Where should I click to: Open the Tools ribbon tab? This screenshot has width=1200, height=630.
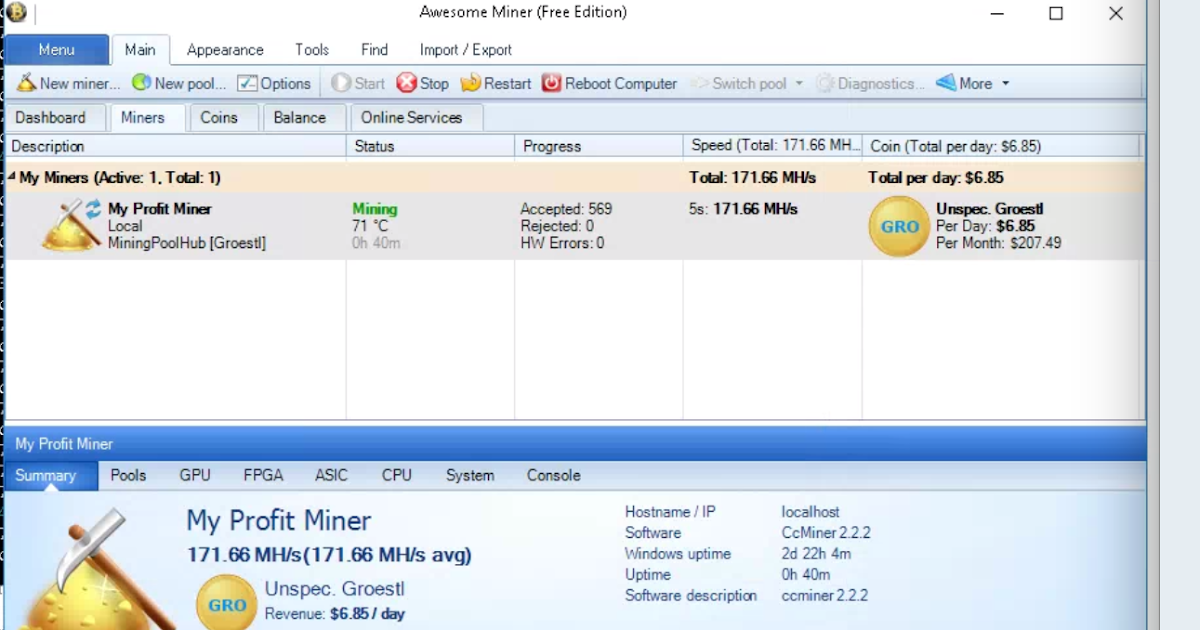coord(312,50)
